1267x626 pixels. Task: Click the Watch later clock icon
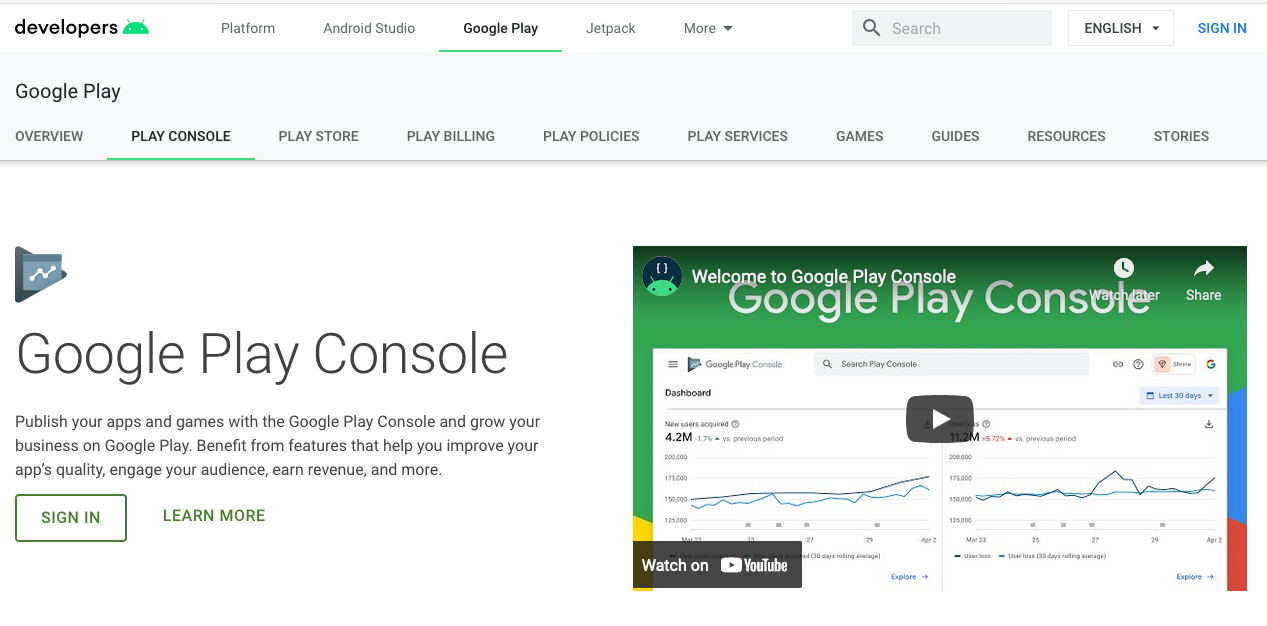1124,268
